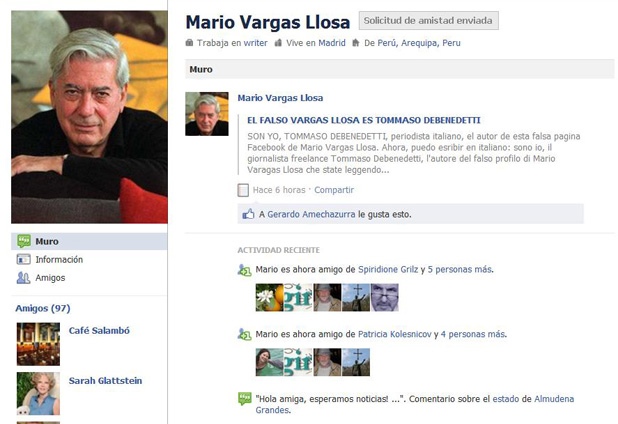618x424 pixels.
Task: Open Café Salambó friend thumbnail
Action: (38, 344)
